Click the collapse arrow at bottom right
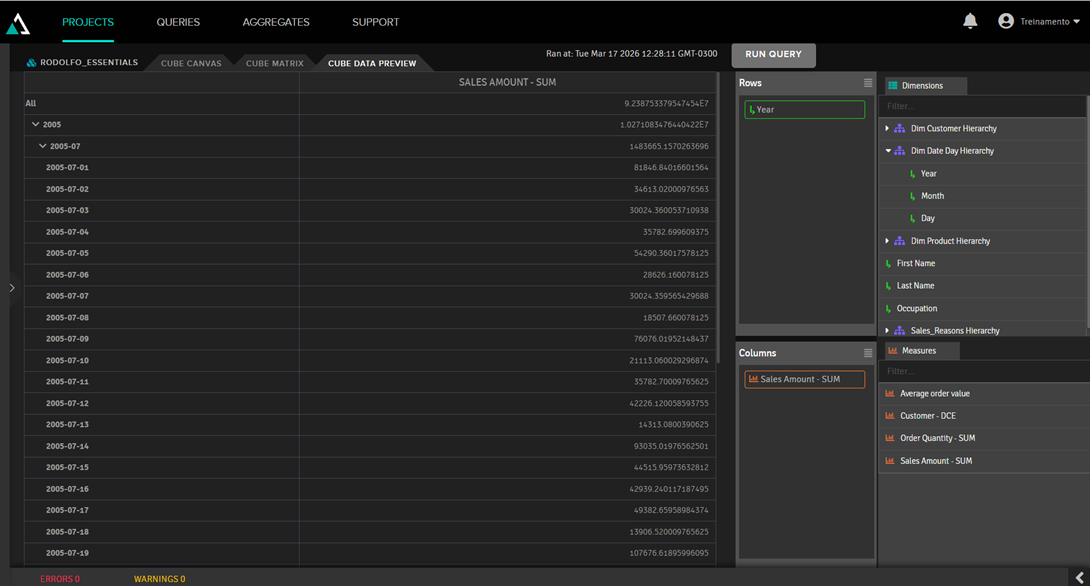This screenshot has width=1090, height=586. click(x=1079, y=577)
